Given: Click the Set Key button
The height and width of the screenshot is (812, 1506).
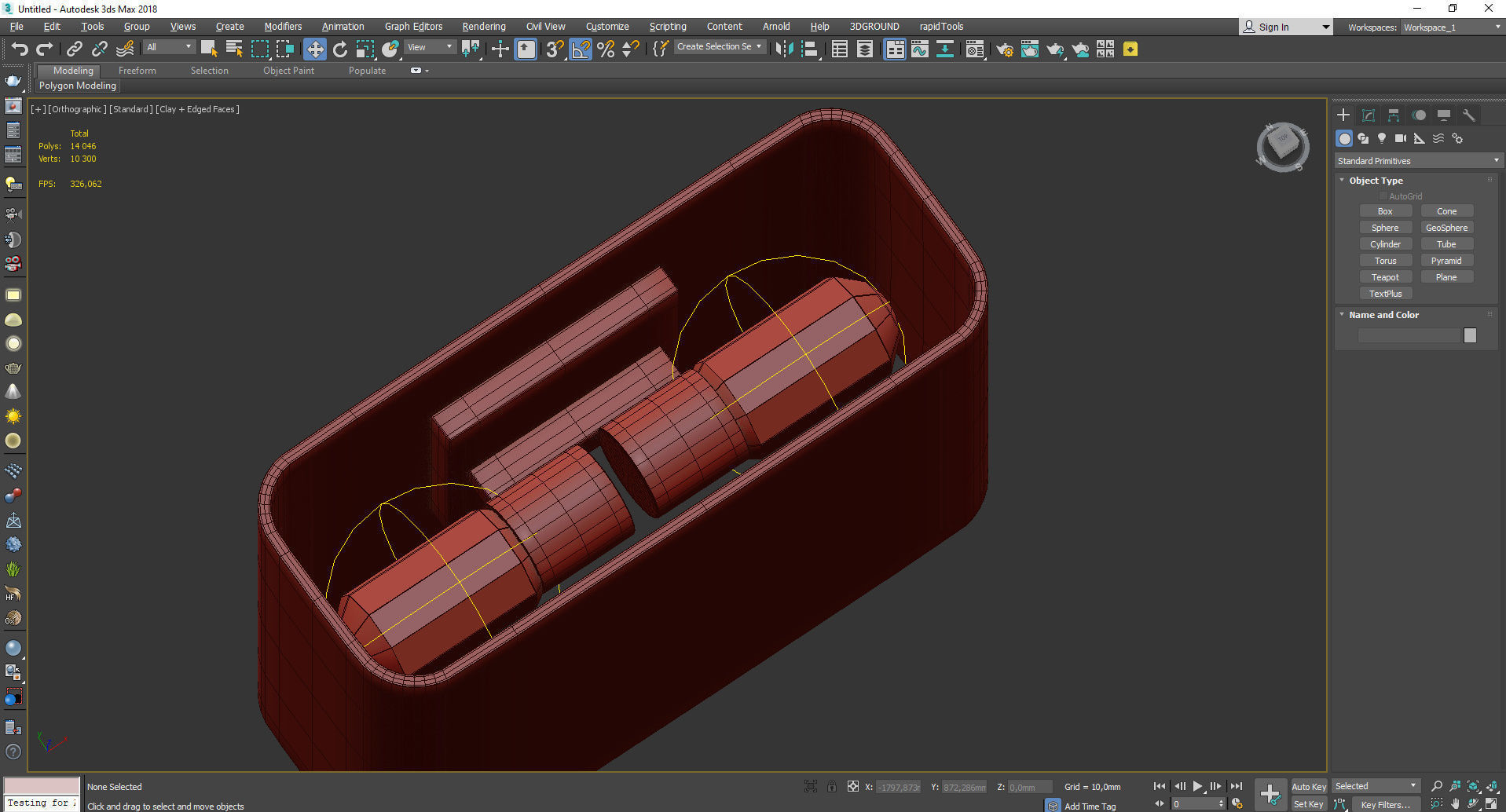Looking at the screenshot, I should [x=1309, y=804].
